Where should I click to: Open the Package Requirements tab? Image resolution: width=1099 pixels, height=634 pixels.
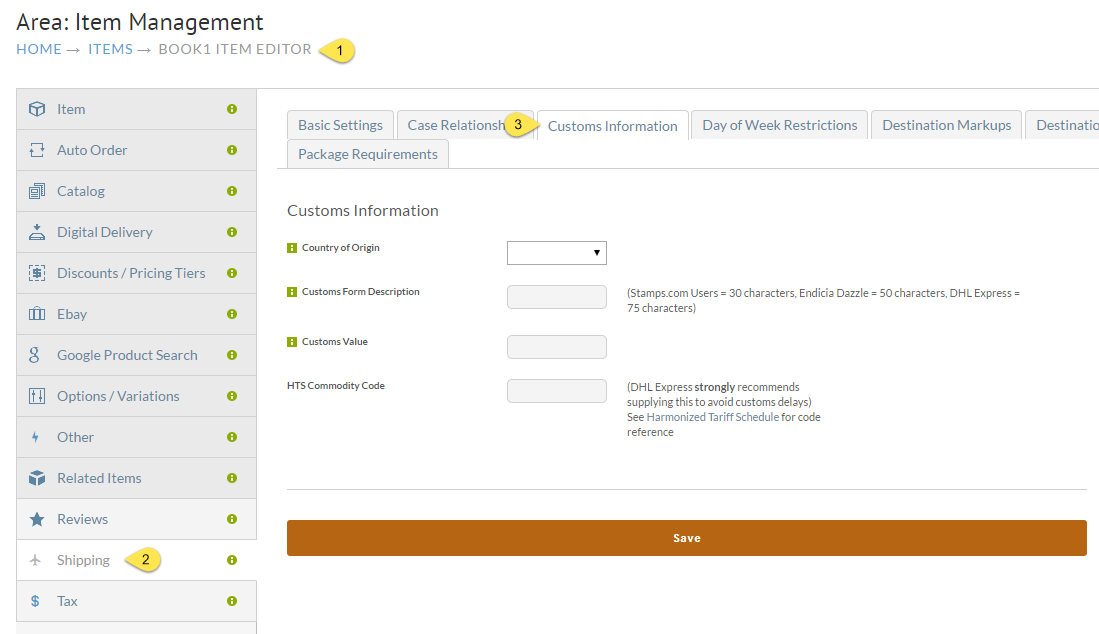point(368,154)
